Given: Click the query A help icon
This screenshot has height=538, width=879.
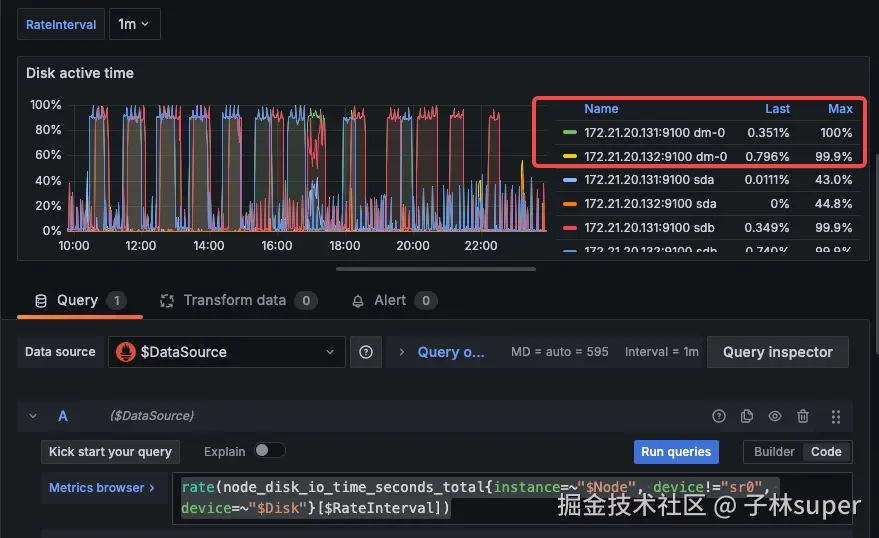Looking at the screenshot, I should click(719, 416).
